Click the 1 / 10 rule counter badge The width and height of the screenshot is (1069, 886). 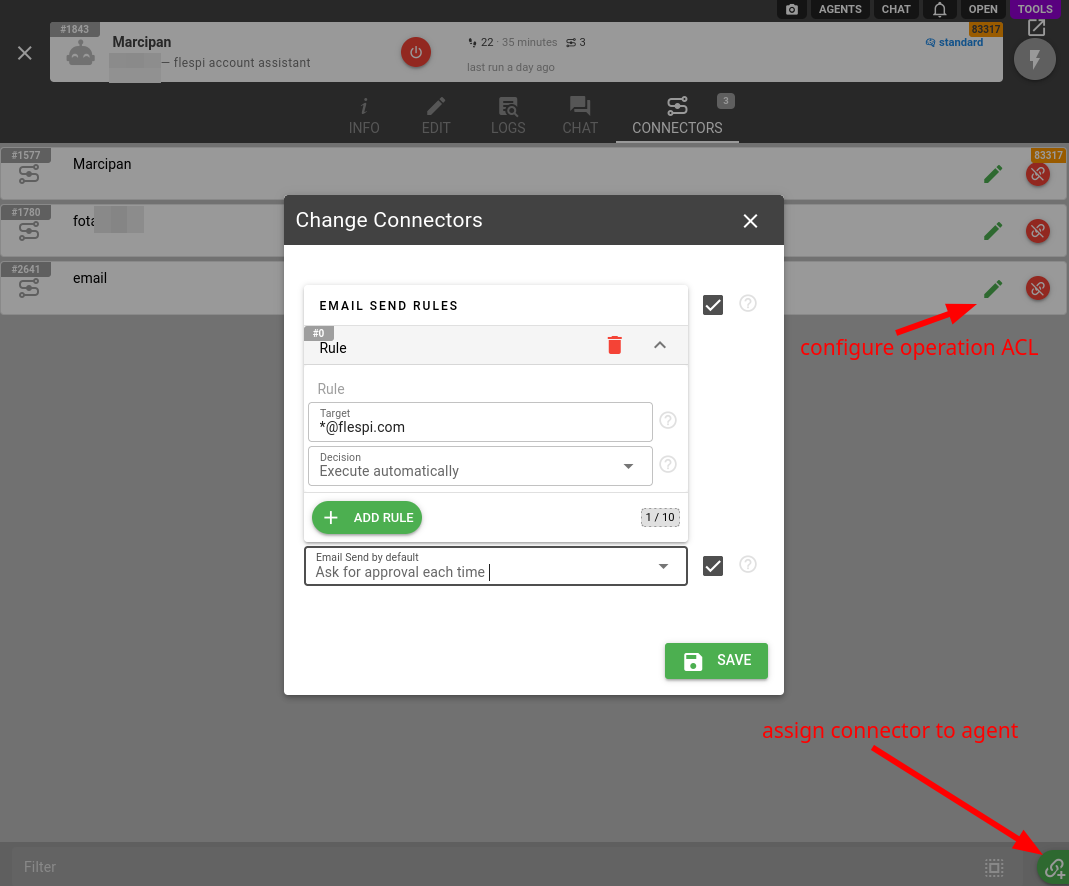click(x=660, y=517)
